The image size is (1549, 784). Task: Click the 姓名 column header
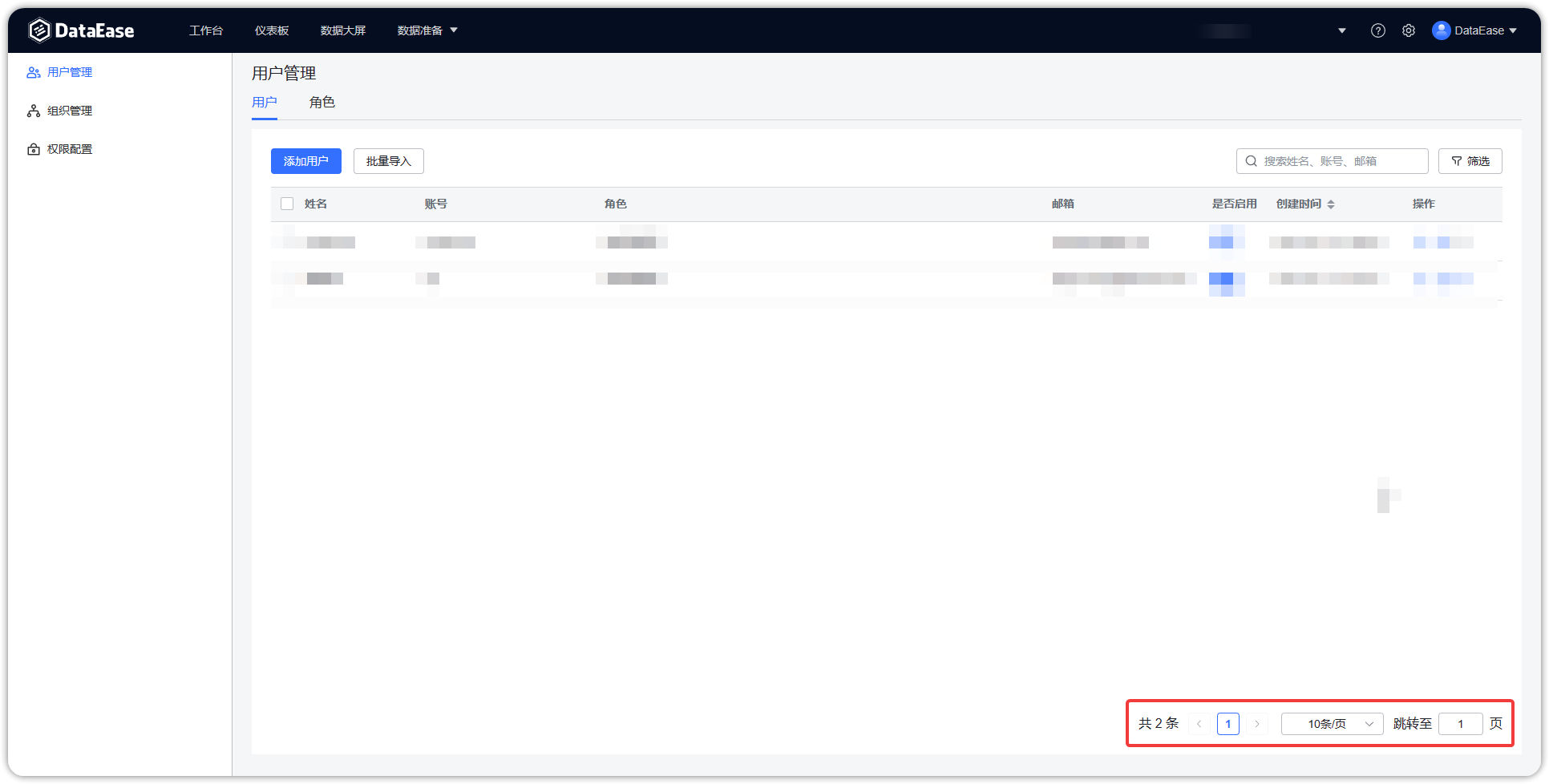click(x=316, y=204)
